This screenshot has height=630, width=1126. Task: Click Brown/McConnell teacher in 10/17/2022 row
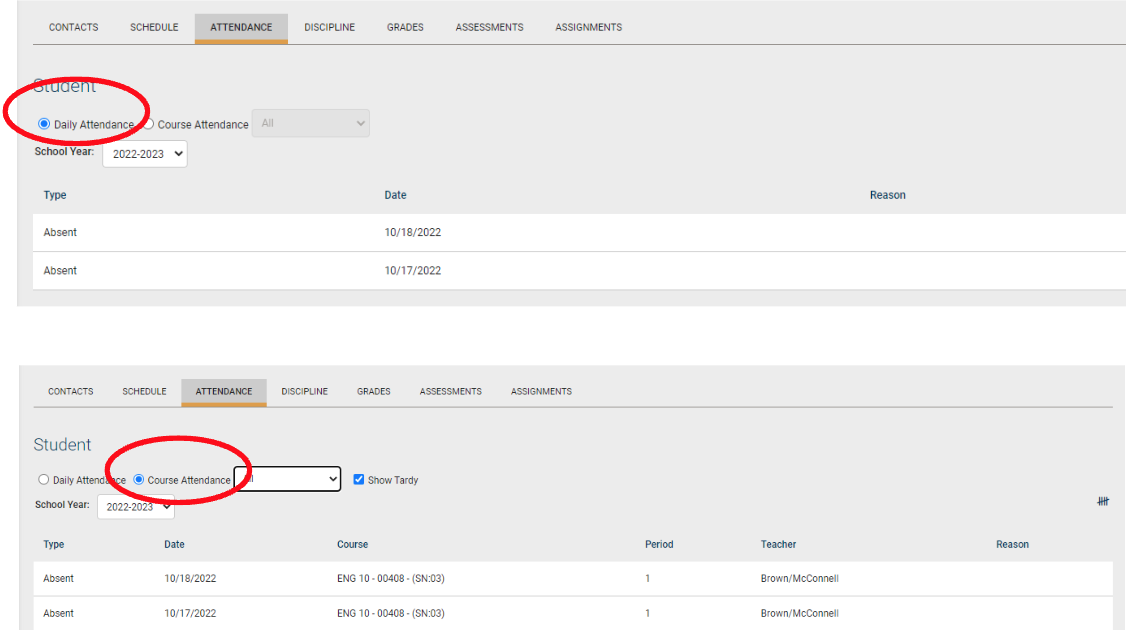tap(799, 613)
